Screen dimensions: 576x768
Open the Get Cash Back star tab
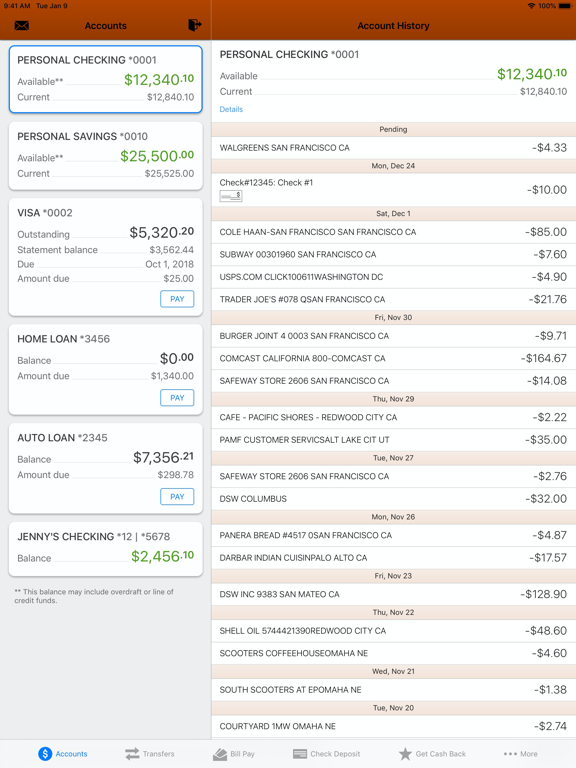point(432,754)
